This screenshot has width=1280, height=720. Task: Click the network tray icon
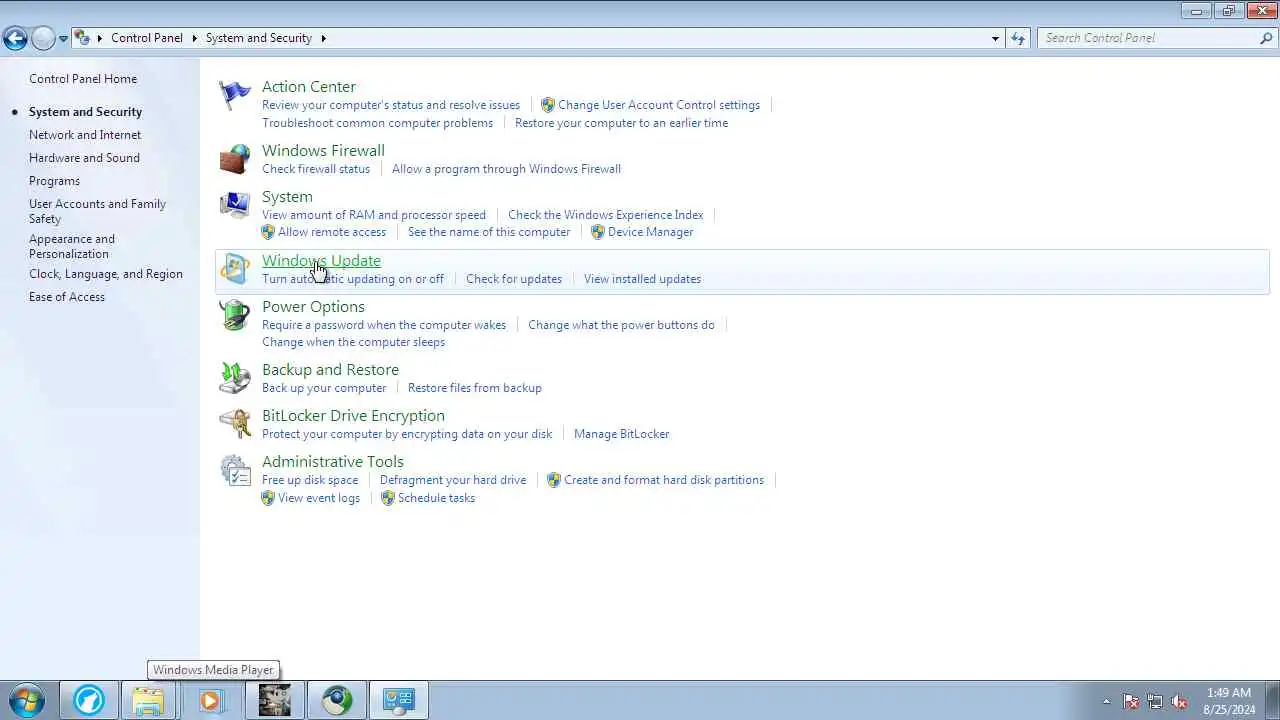[x=1155, y=701]
